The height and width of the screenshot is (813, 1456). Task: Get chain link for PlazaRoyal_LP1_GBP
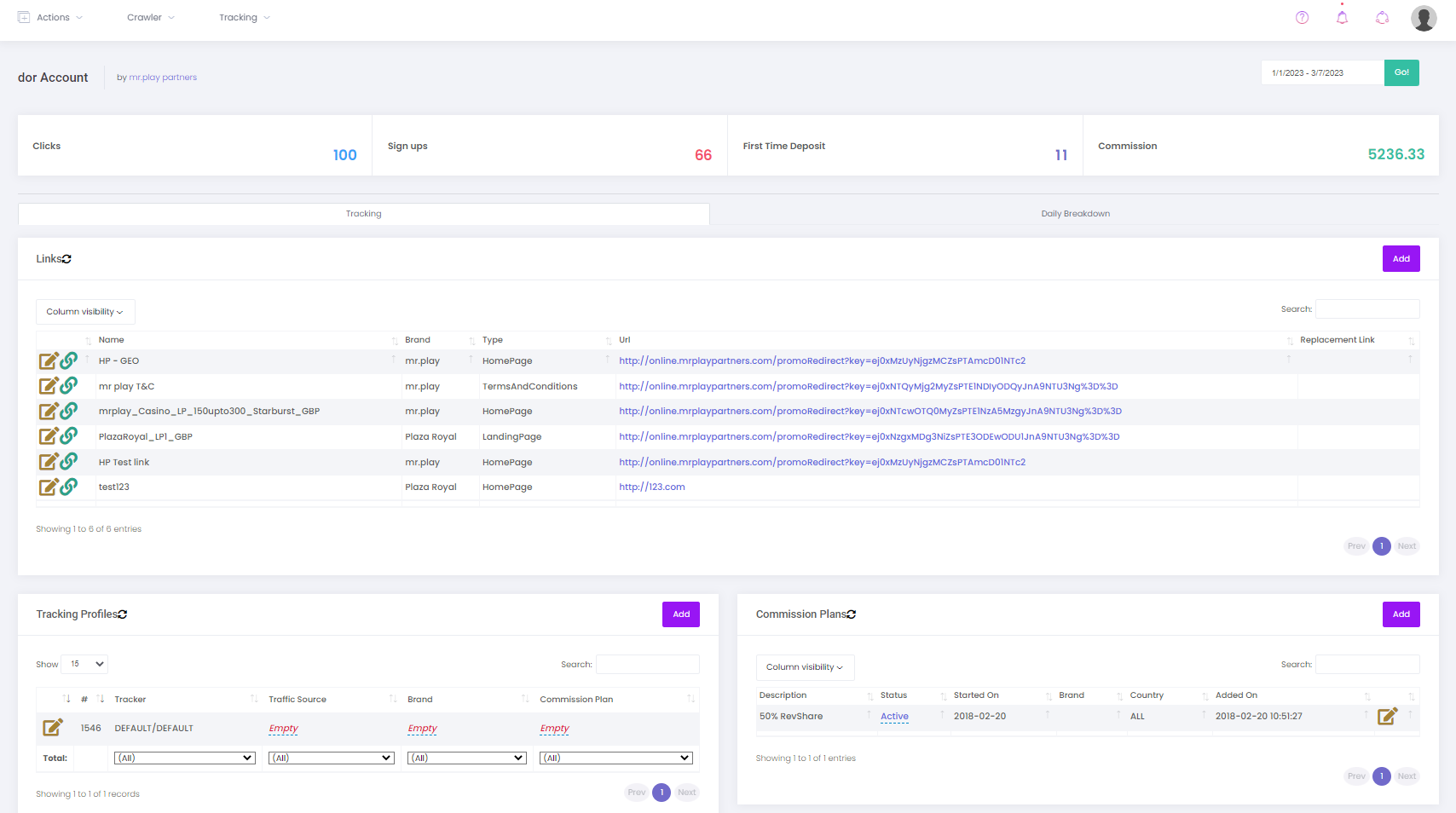69,435
